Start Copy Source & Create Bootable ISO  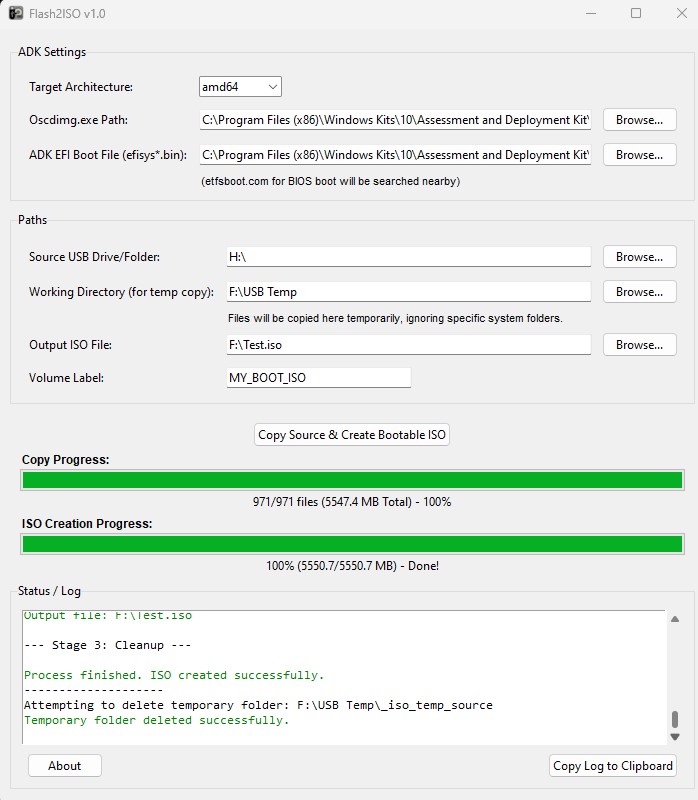point(352,435)
